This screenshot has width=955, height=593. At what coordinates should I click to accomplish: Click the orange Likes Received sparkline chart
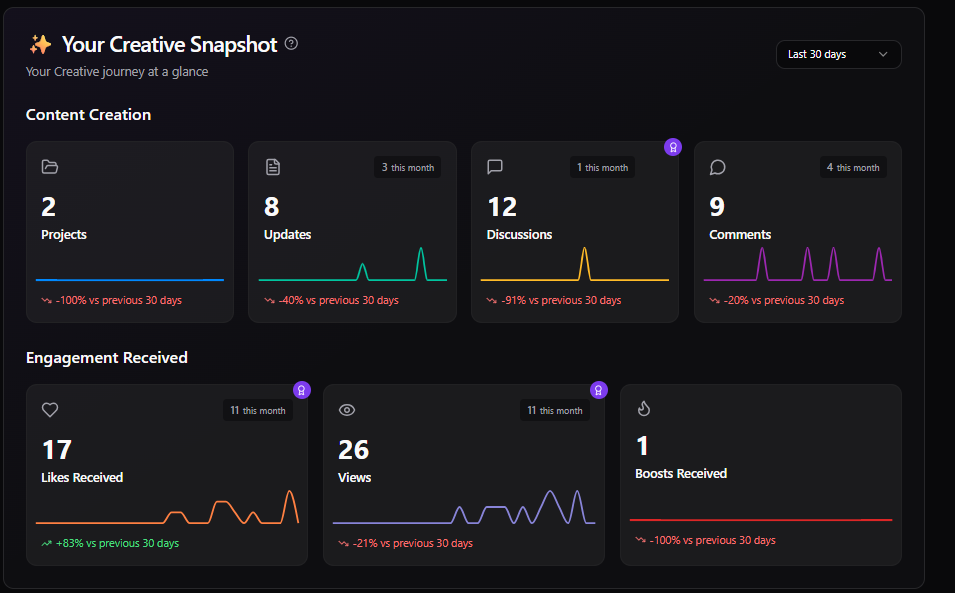(x=167, y=507)
